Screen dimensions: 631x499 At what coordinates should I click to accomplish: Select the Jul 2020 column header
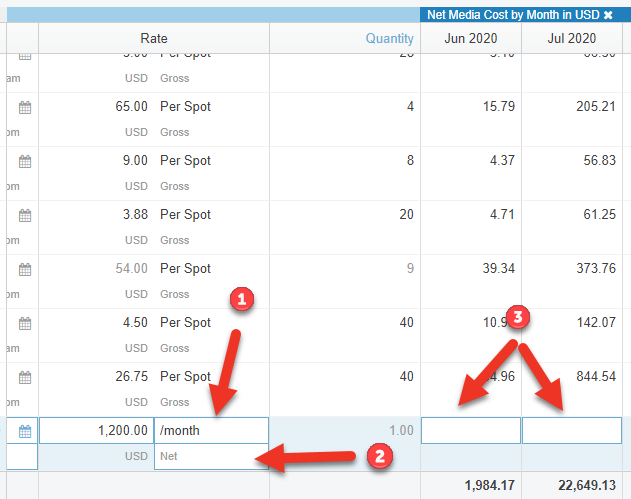(571, 38)
